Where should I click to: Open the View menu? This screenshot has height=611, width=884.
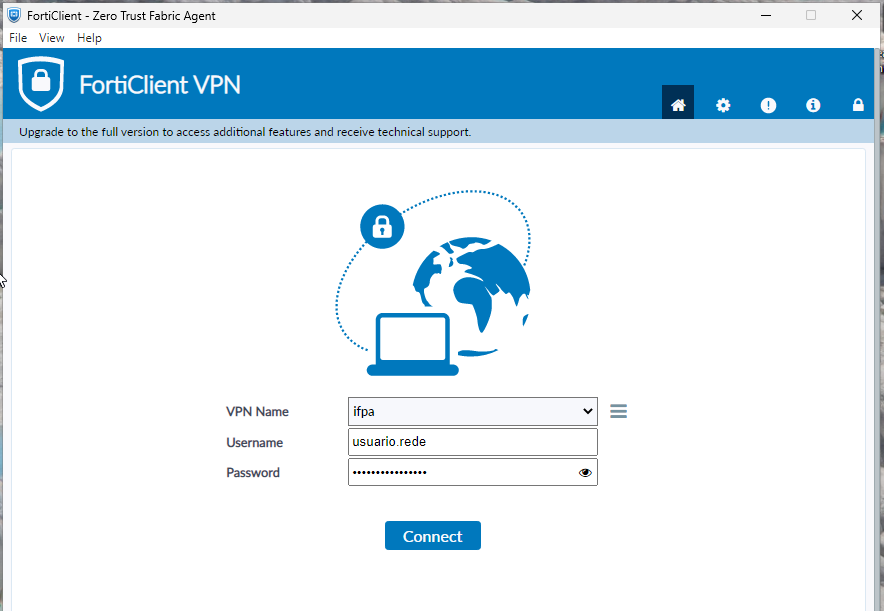point(51,38)
